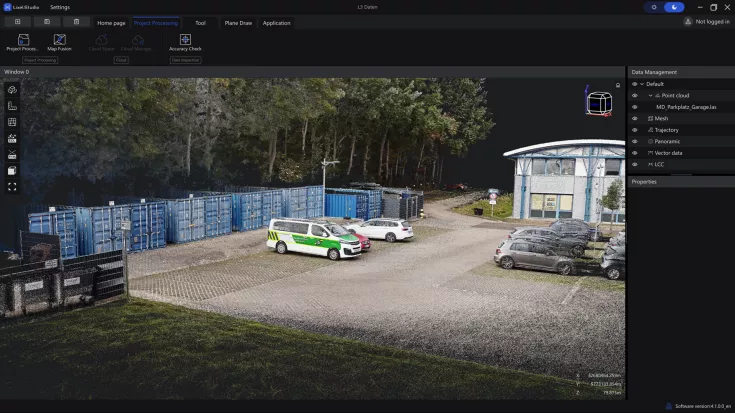Select the Project Processing tab
The height and width of the screenshot is (413, 735).
[x=156, y=23]
